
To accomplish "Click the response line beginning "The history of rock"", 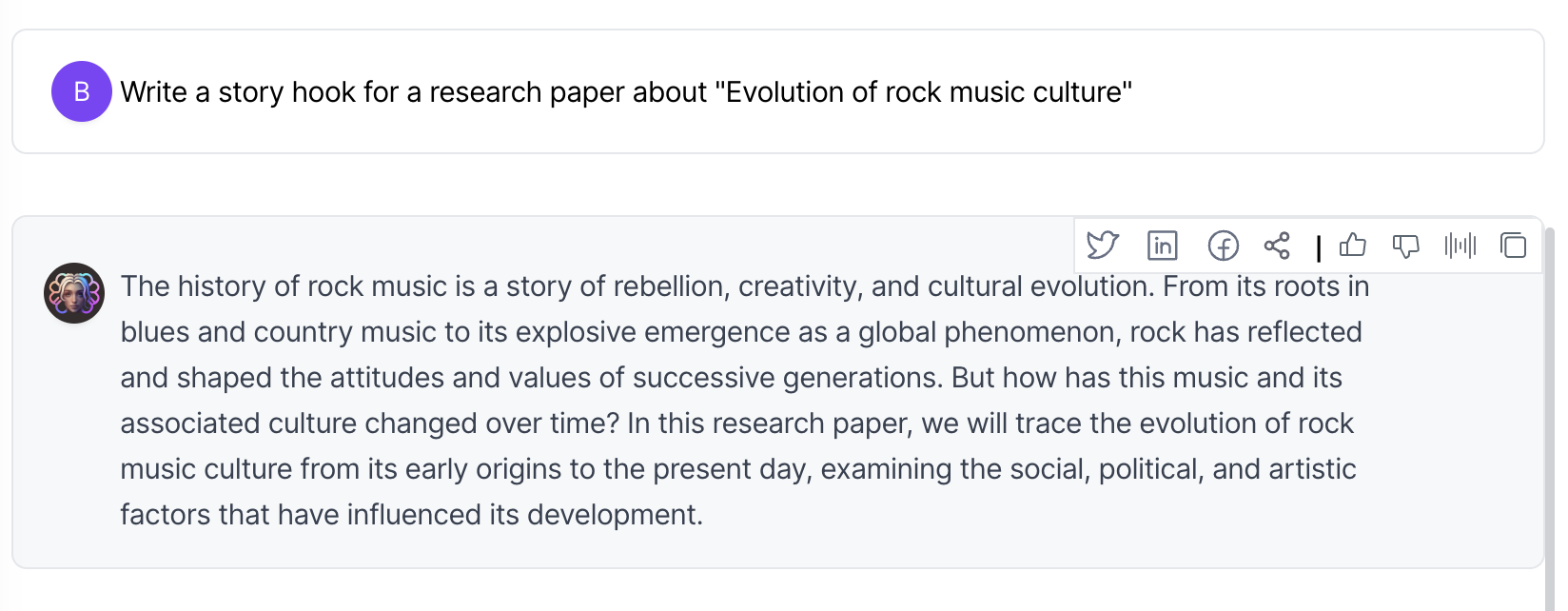I will tap(744, 286).
